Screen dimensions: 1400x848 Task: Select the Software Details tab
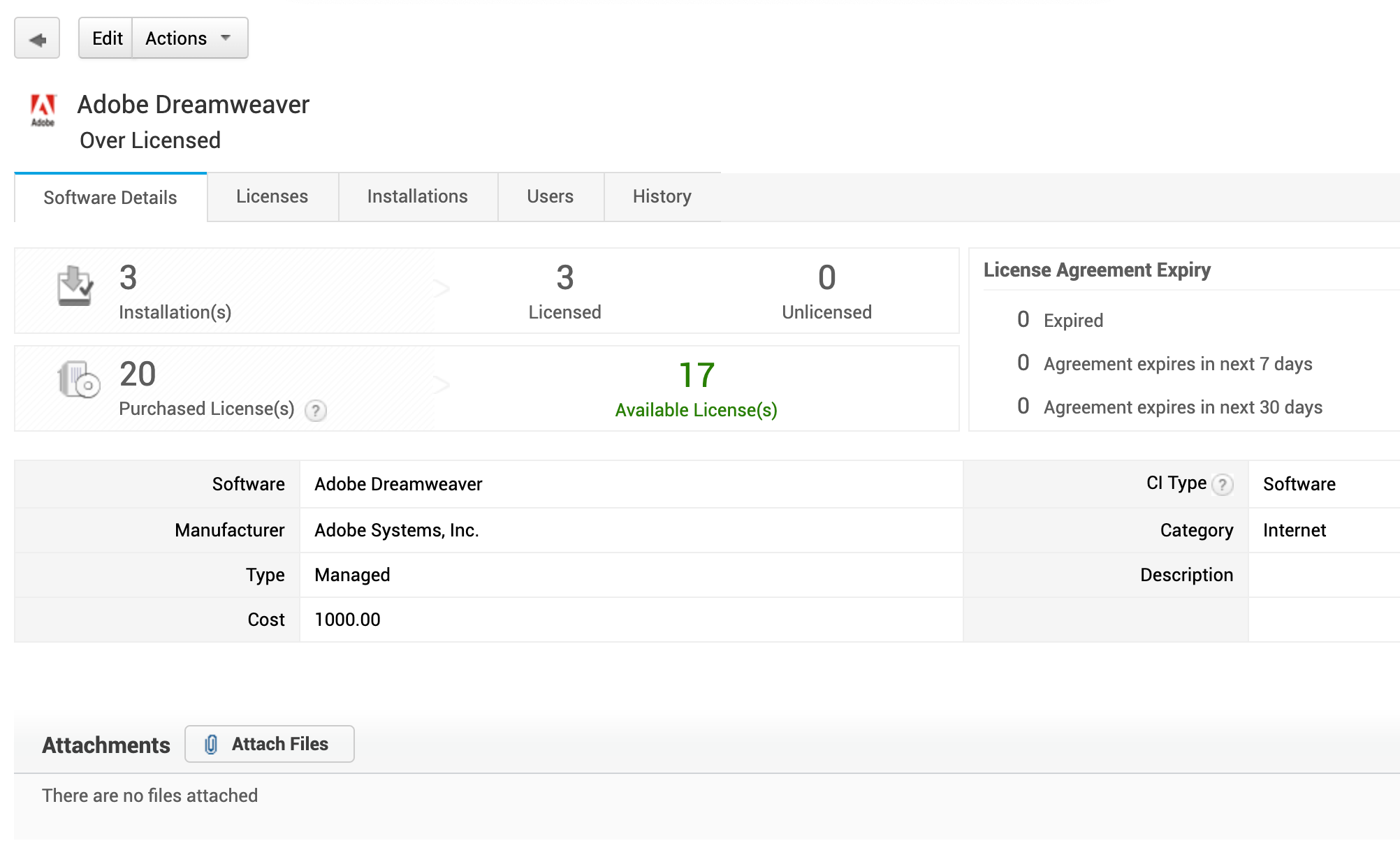[110, 198]
